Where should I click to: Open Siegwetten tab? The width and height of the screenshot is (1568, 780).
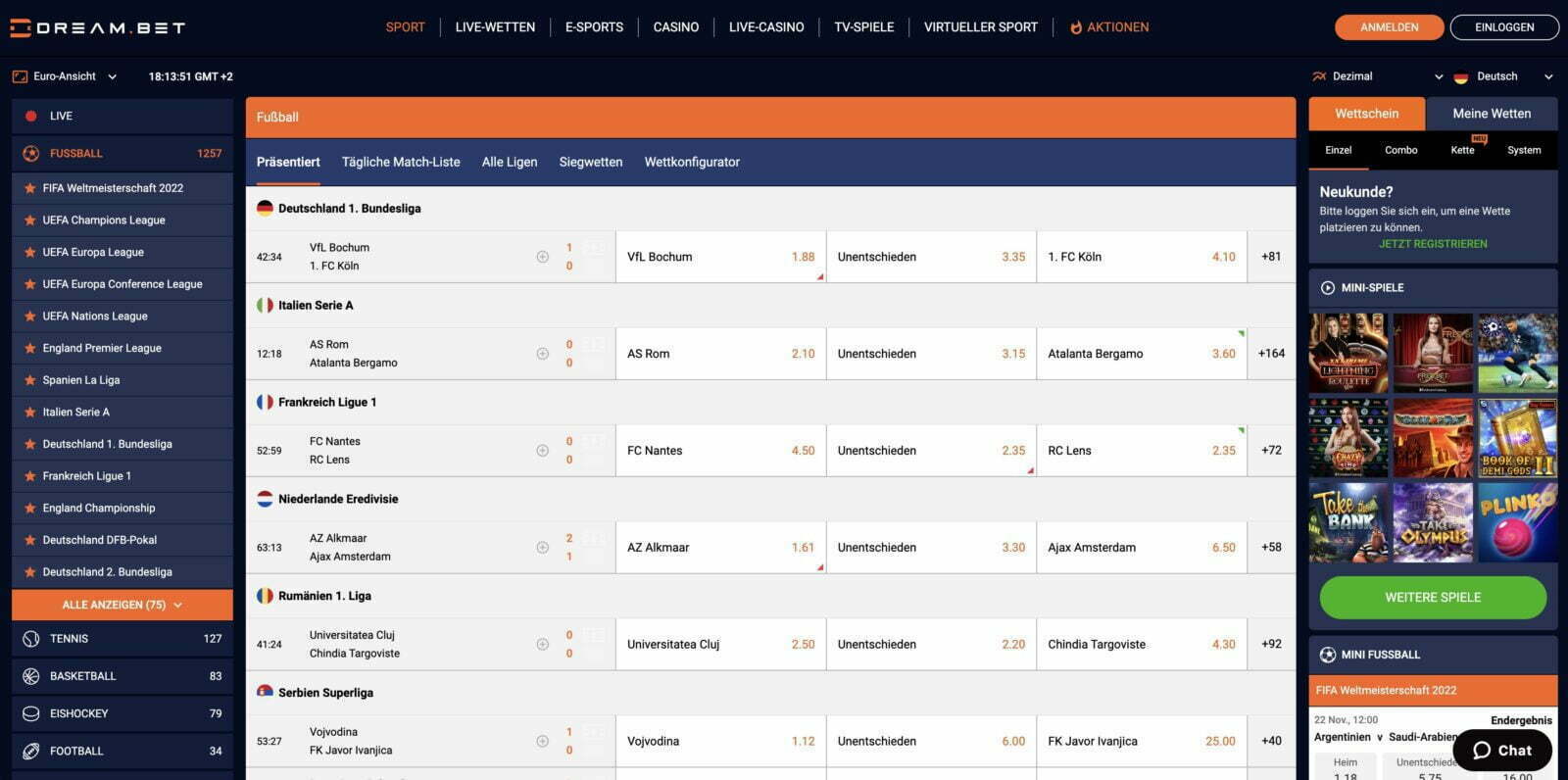point(591,163)
